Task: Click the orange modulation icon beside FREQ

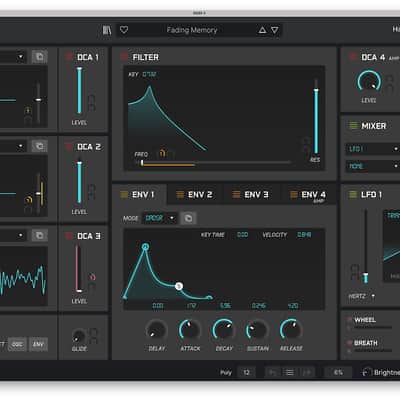Action: tap(162, 153)
